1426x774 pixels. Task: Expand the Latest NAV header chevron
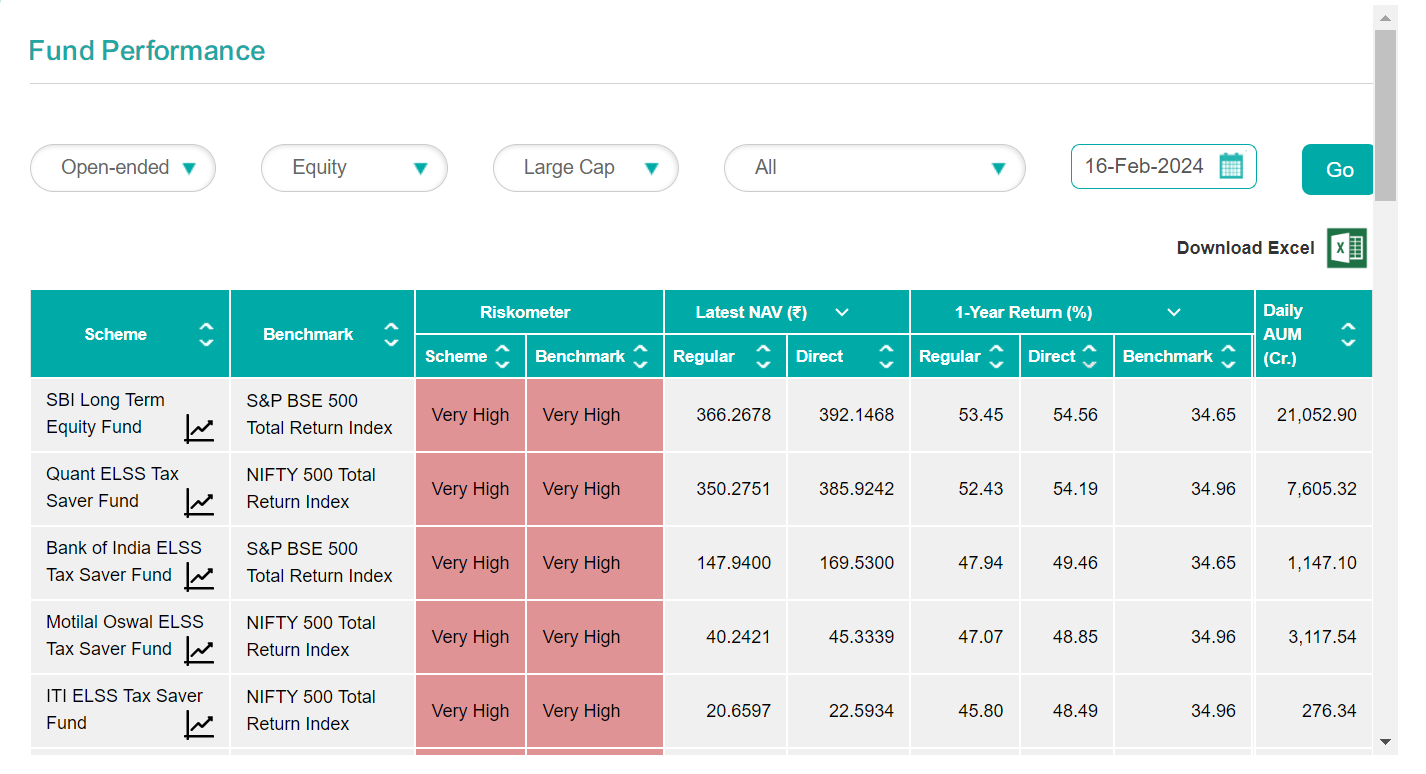click(x=842, y=312)
